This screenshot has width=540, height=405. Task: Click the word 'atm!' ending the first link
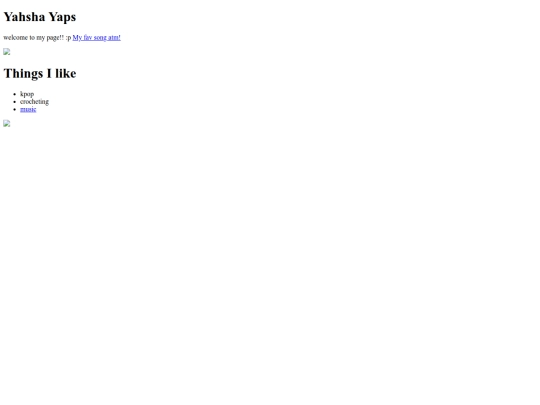pos(114,38)
